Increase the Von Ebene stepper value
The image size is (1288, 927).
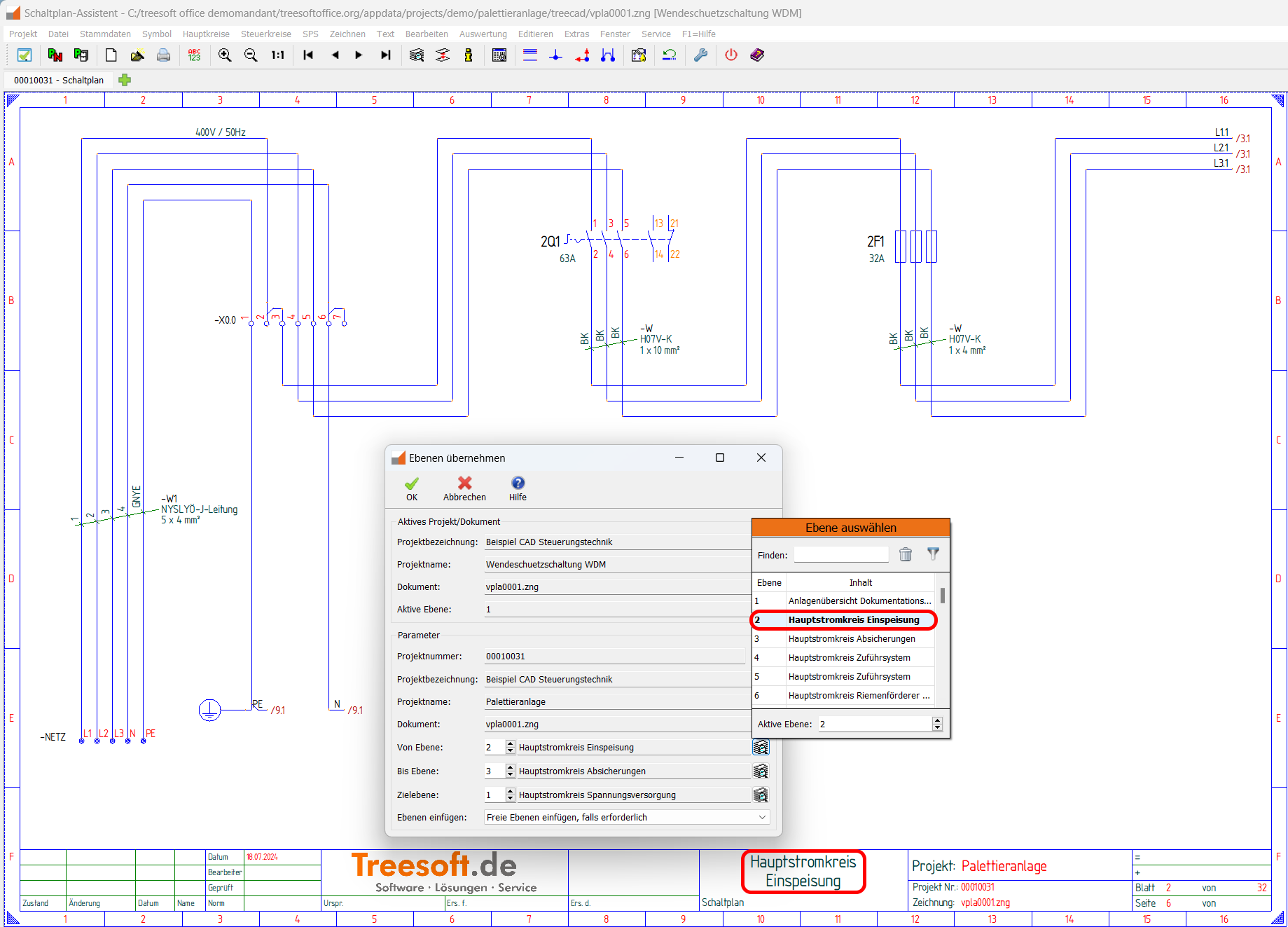tap(511, 743)
